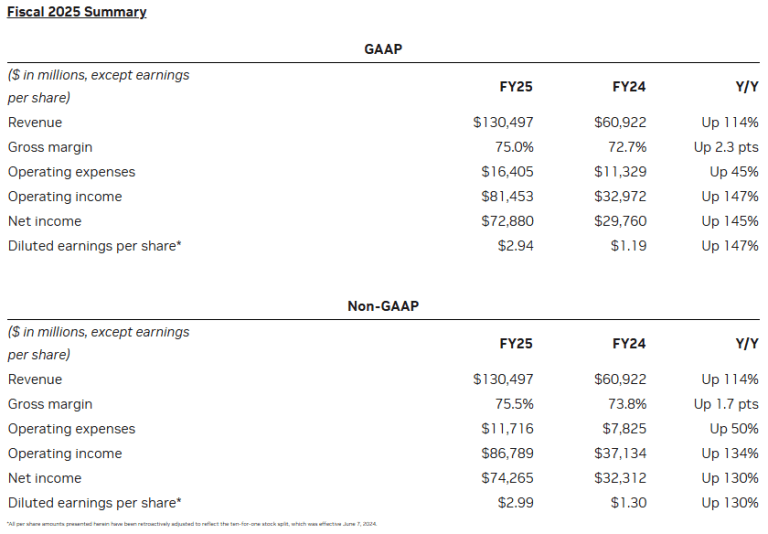Viewport: 768px width, 534px height.
Task: Click GAAP FY24 net income $29,760
Action: [620, 221]
